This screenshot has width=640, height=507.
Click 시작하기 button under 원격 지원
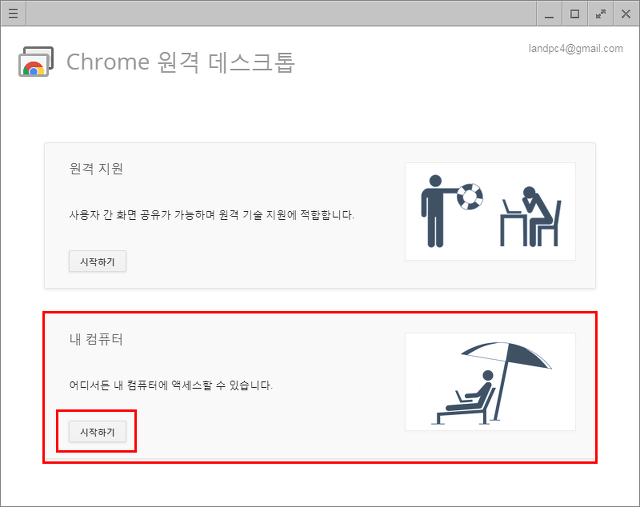[98, 261]
